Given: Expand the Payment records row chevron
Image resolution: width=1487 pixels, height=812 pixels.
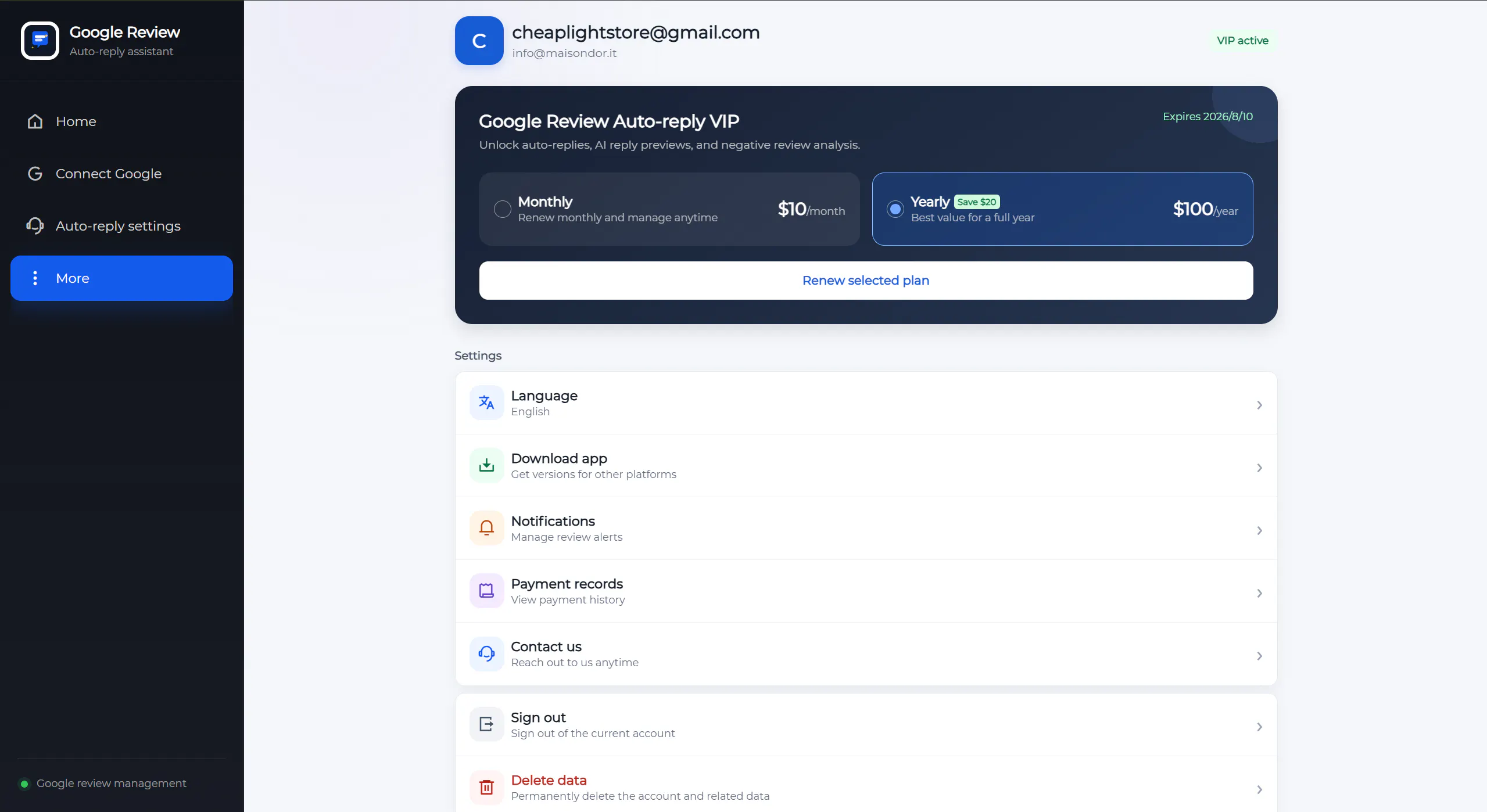Looking at the screenshot, I should 1259,593.
